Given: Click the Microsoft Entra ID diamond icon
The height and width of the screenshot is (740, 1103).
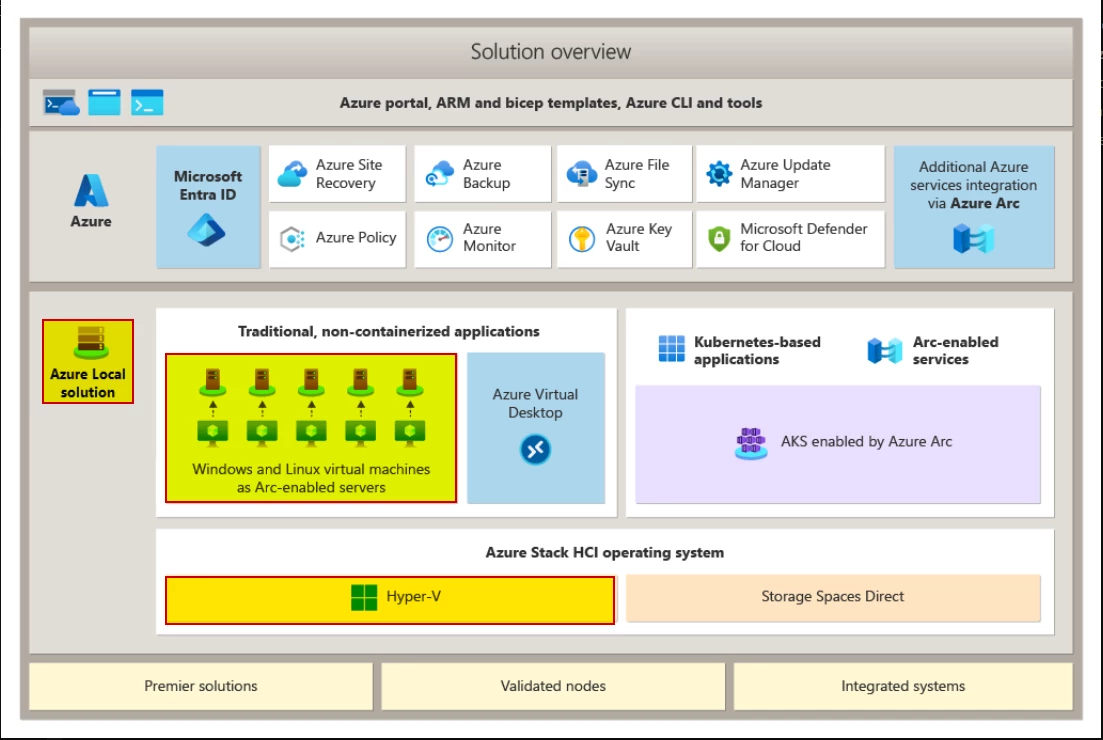Looking at the screenshot, I should pos(207,231).
